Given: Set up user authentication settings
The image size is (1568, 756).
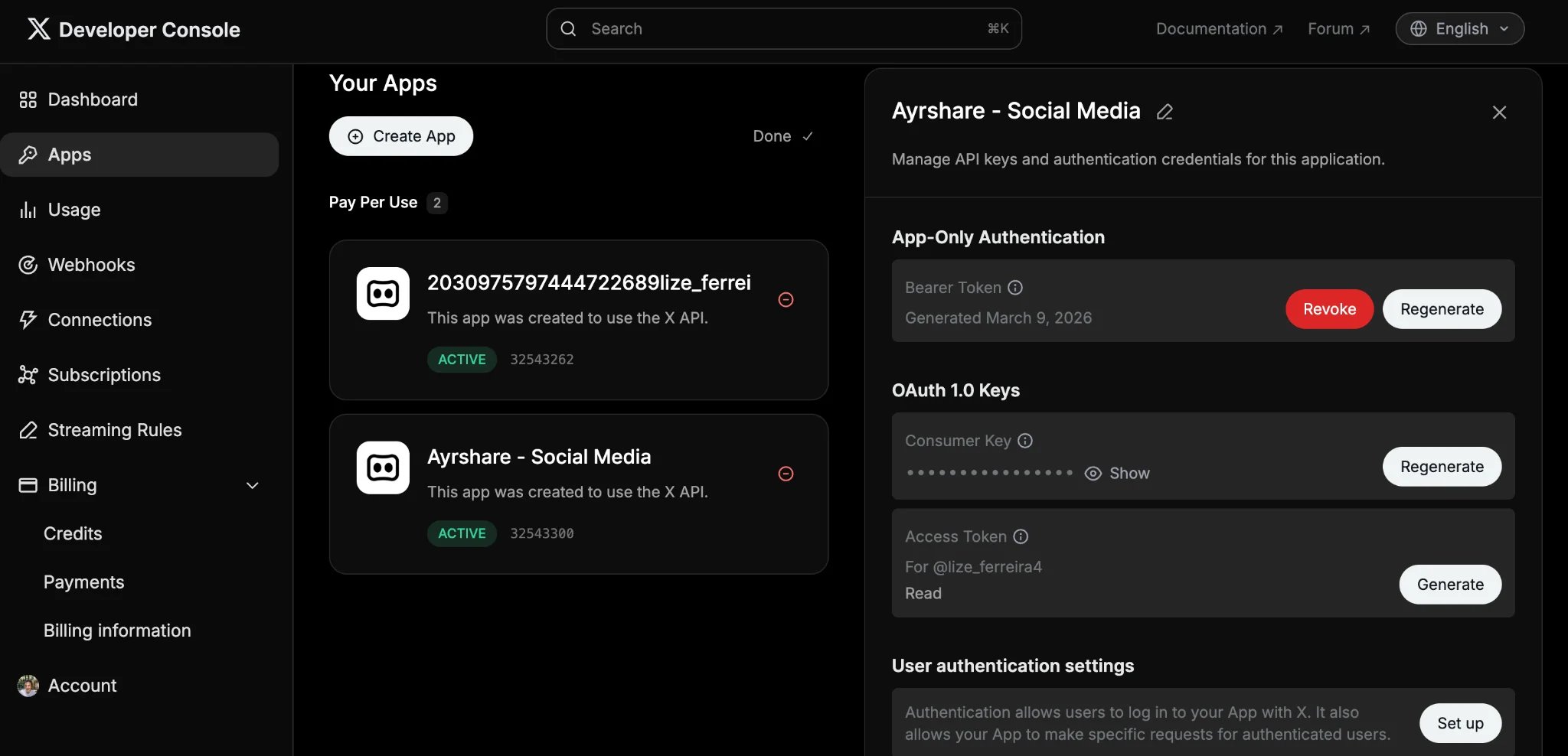Looking at the screenshot, I should pyautogui.click(x=1460, y=723).
